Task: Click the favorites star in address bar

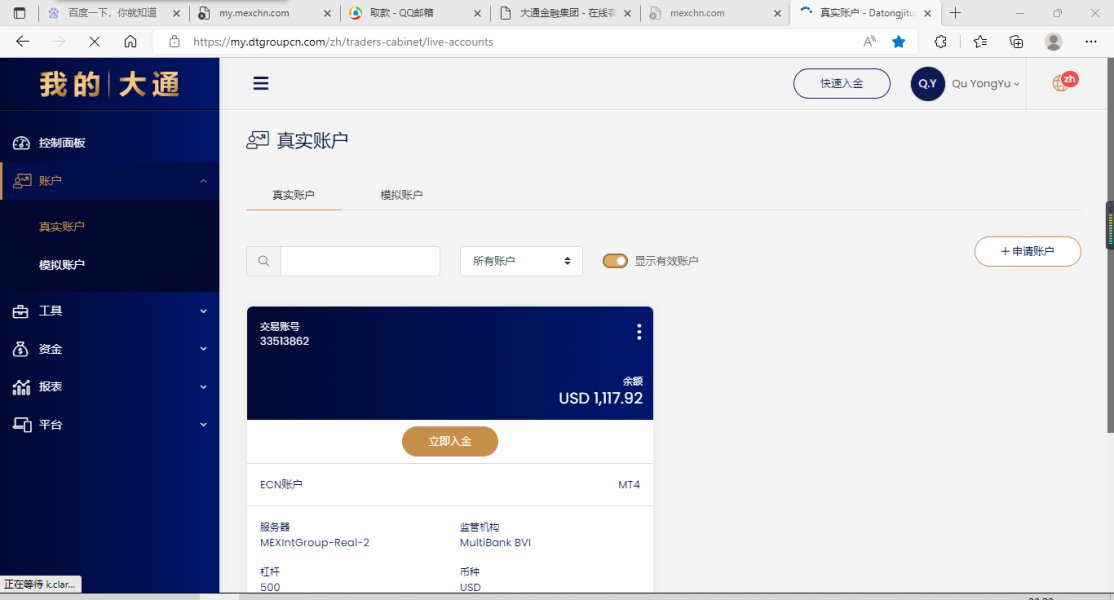Action: [899, 42]
